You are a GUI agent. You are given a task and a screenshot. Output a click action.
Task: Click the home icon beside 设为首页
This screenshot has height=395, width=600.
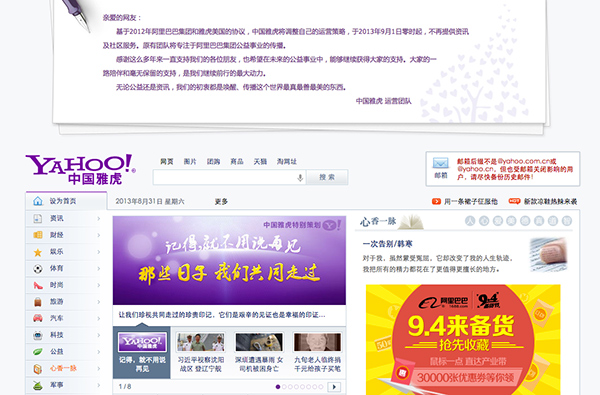pos(38,201)
